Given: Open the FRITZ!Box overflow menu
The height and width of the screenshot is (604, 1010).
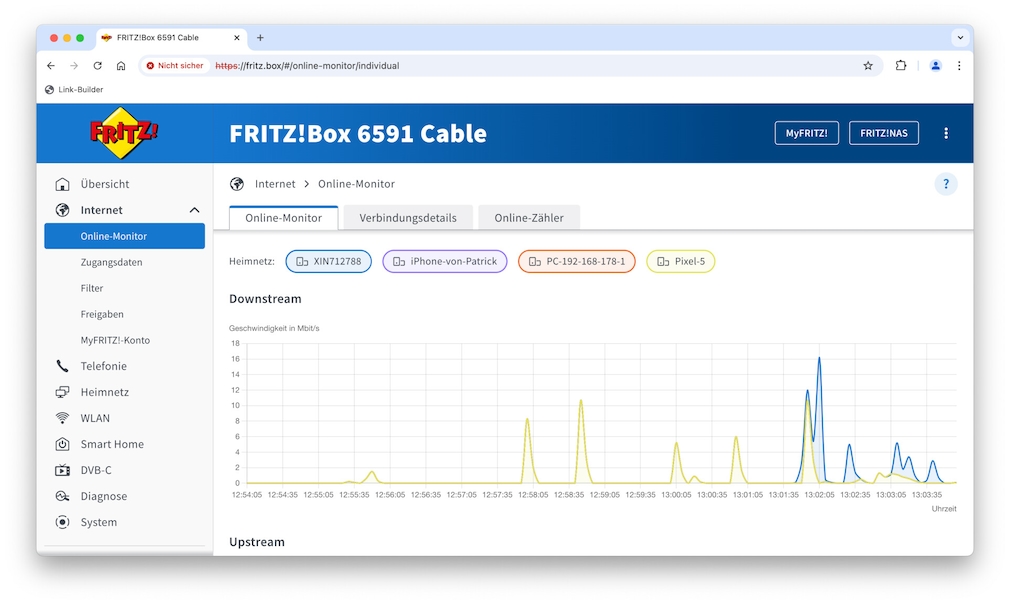Looking at the screenshot, I should click(946, 132).
